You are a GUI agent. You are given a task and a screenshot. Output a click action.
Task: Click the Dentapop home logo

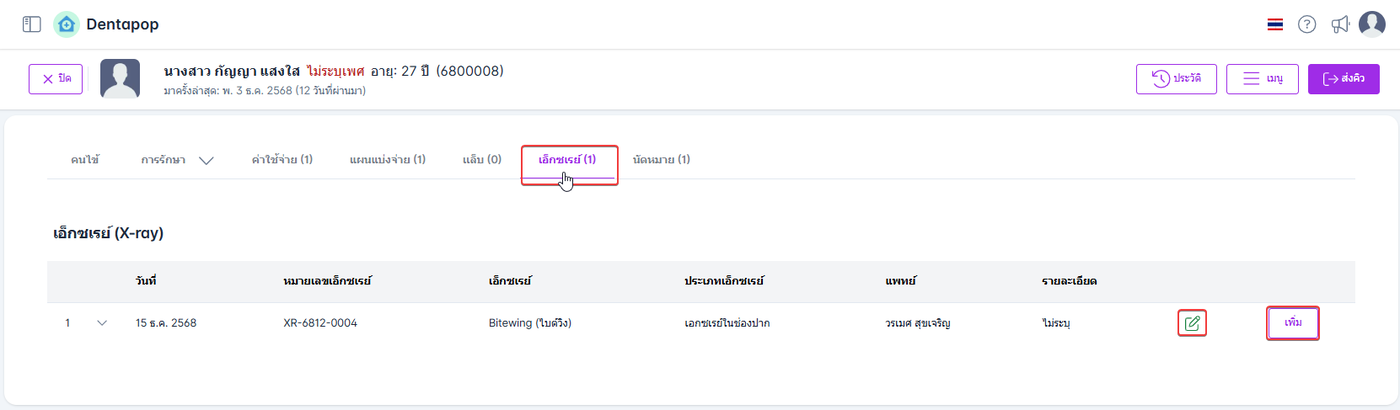coord(67,24)
